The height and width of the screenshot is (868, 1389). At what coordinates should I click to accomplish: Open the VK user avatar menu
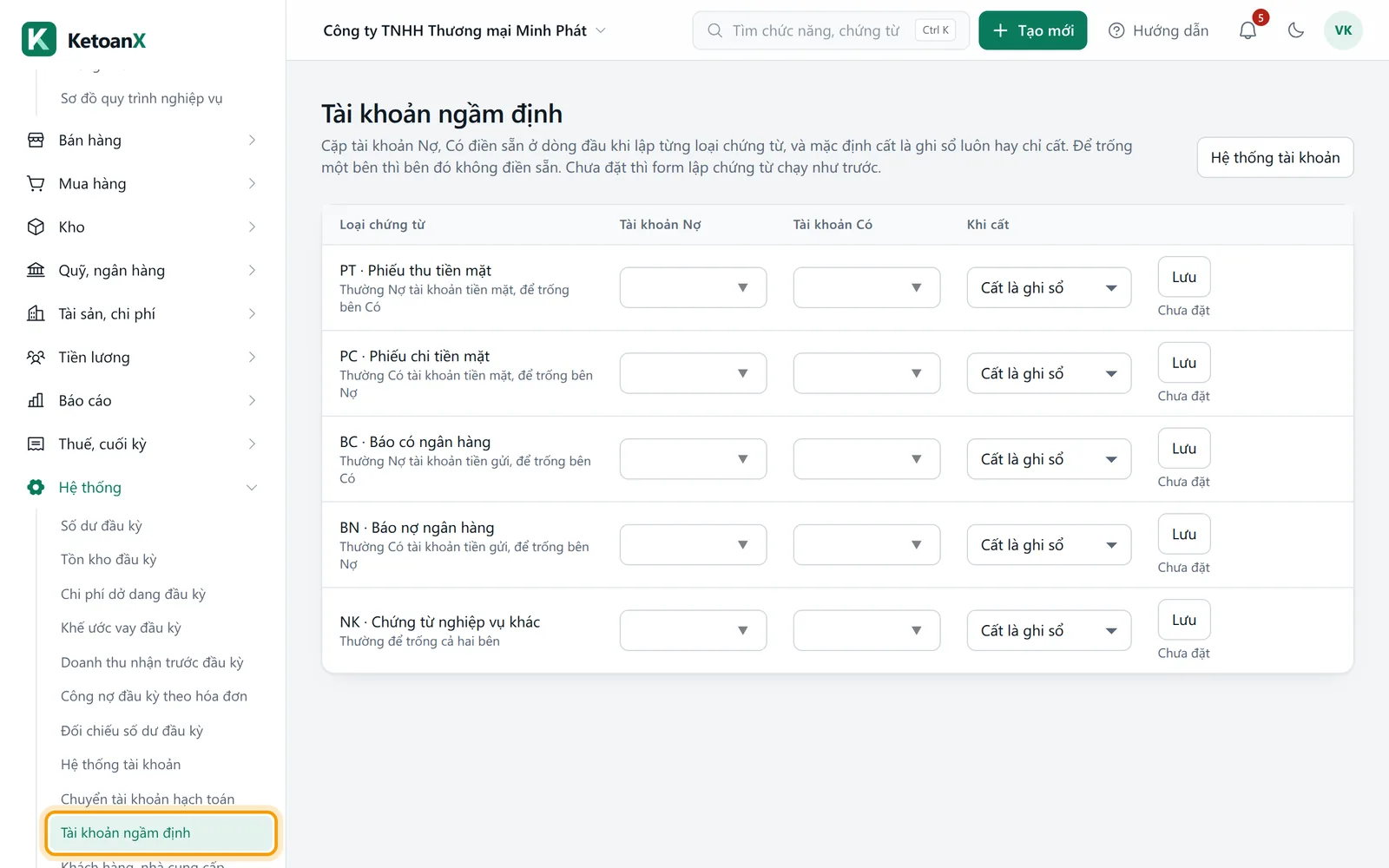(x=1343, y=30)
